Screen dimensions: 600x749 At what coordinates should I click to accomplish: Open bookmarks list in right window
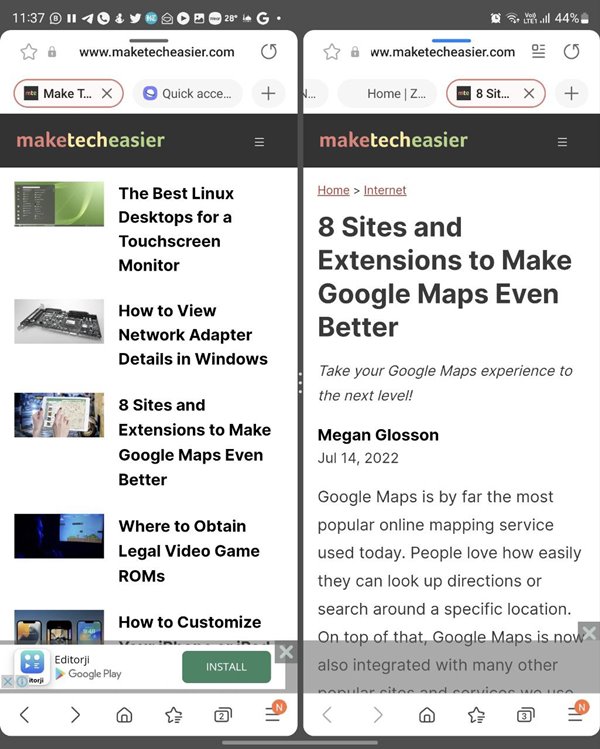(476, 715)
